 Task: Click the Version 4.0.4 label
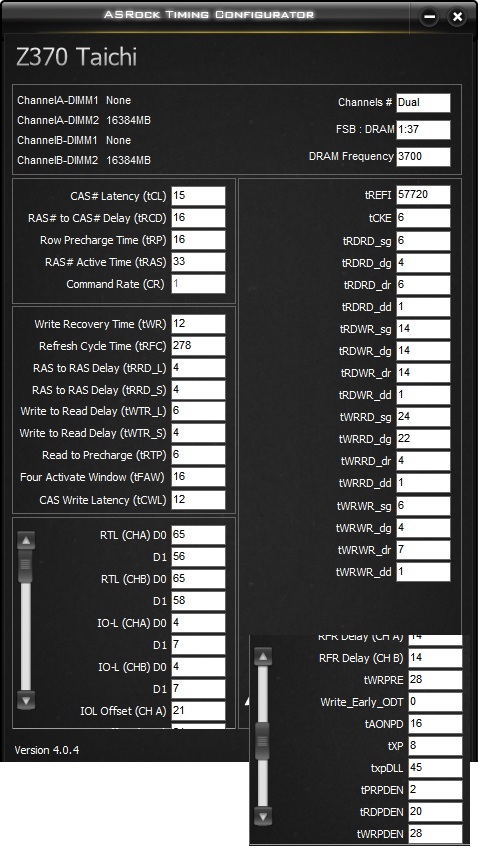47,750
